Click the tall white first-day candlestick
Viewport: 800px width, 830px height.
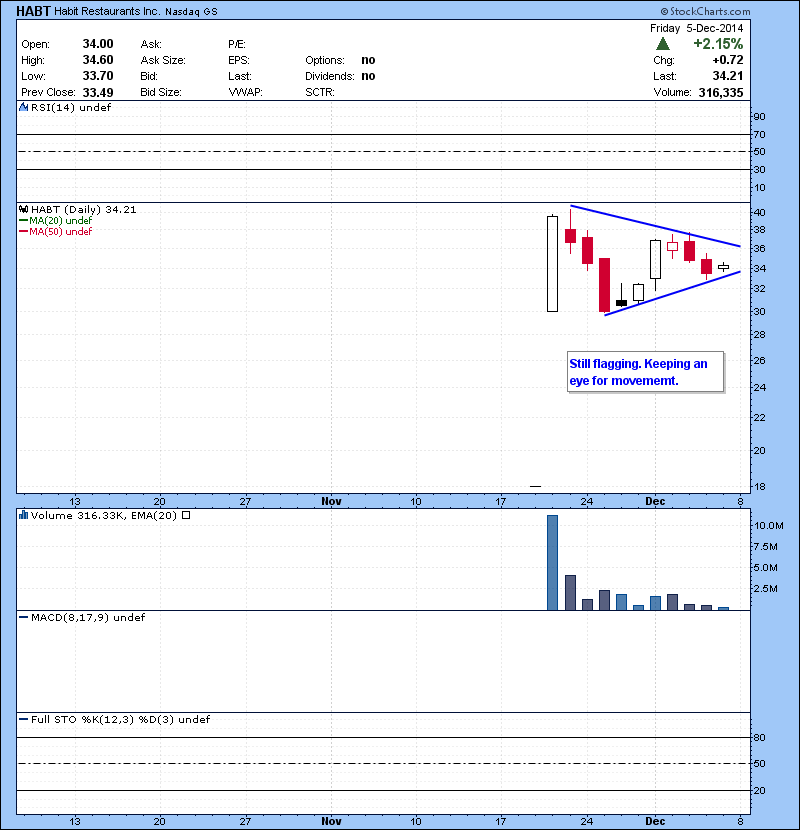[x=552, y=264]
